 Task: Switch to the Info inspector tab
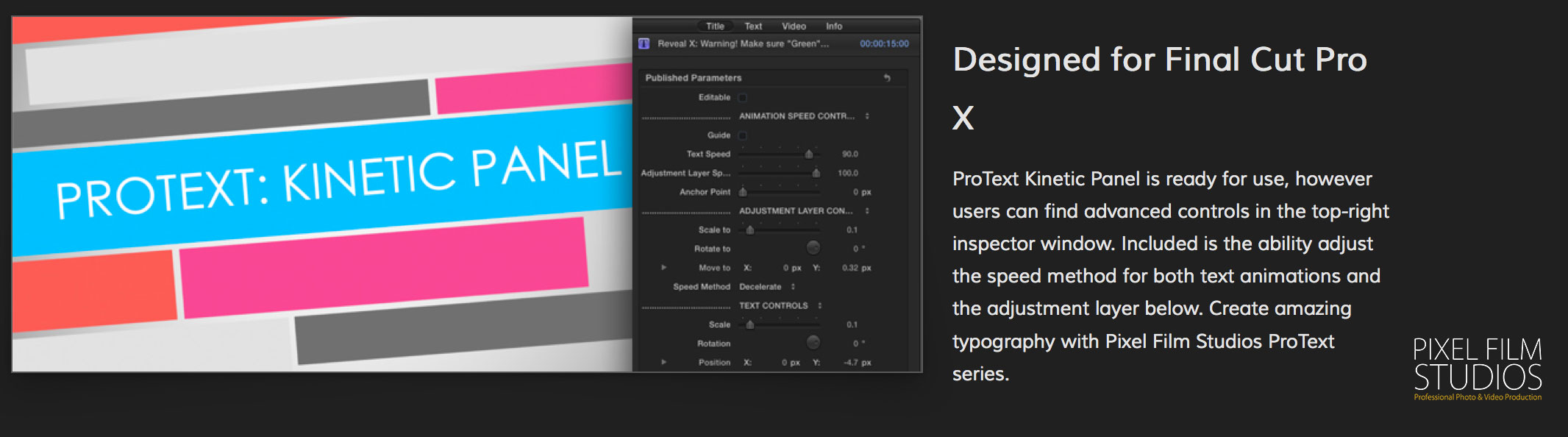pyautogui.click(x=834, y=26)
